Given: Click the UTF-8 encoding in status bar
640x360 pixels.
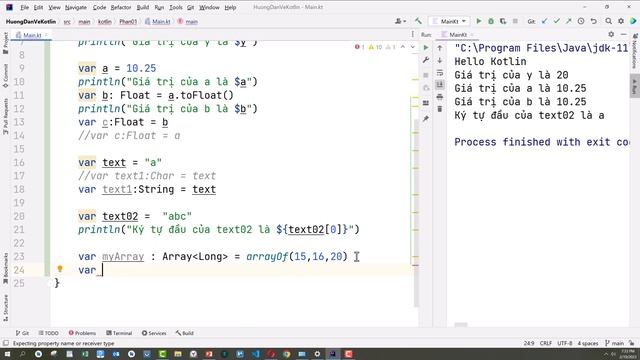Looking at the screenshot, I should coord(564,343).
